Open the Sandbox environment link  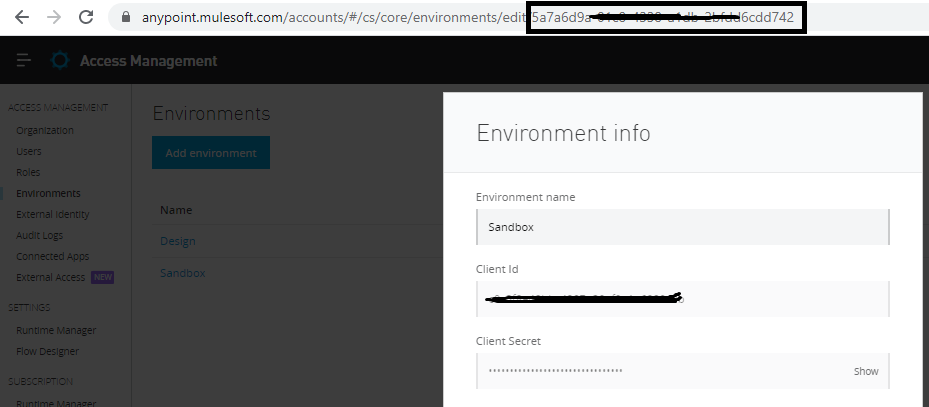tap(182, 273)
